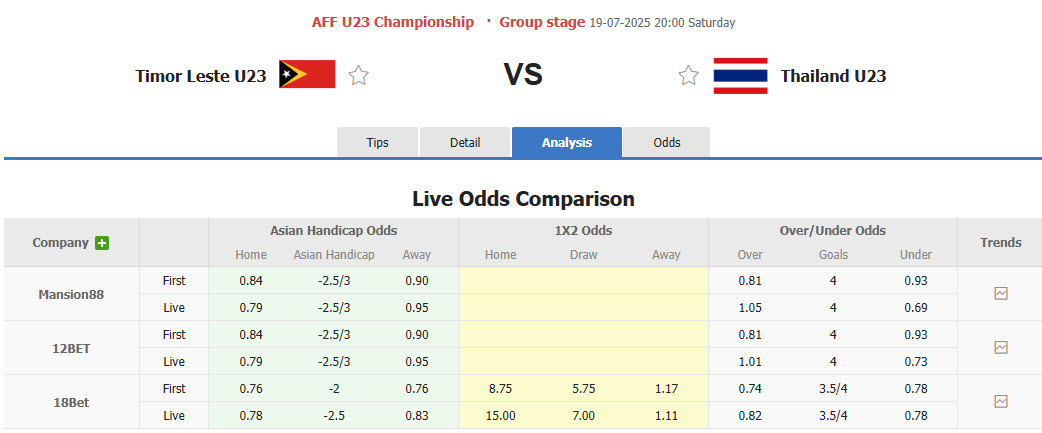
Task: Favorite Timor Leste U23 with star icon
Action: pyautogui.click(x=359, y=76)
